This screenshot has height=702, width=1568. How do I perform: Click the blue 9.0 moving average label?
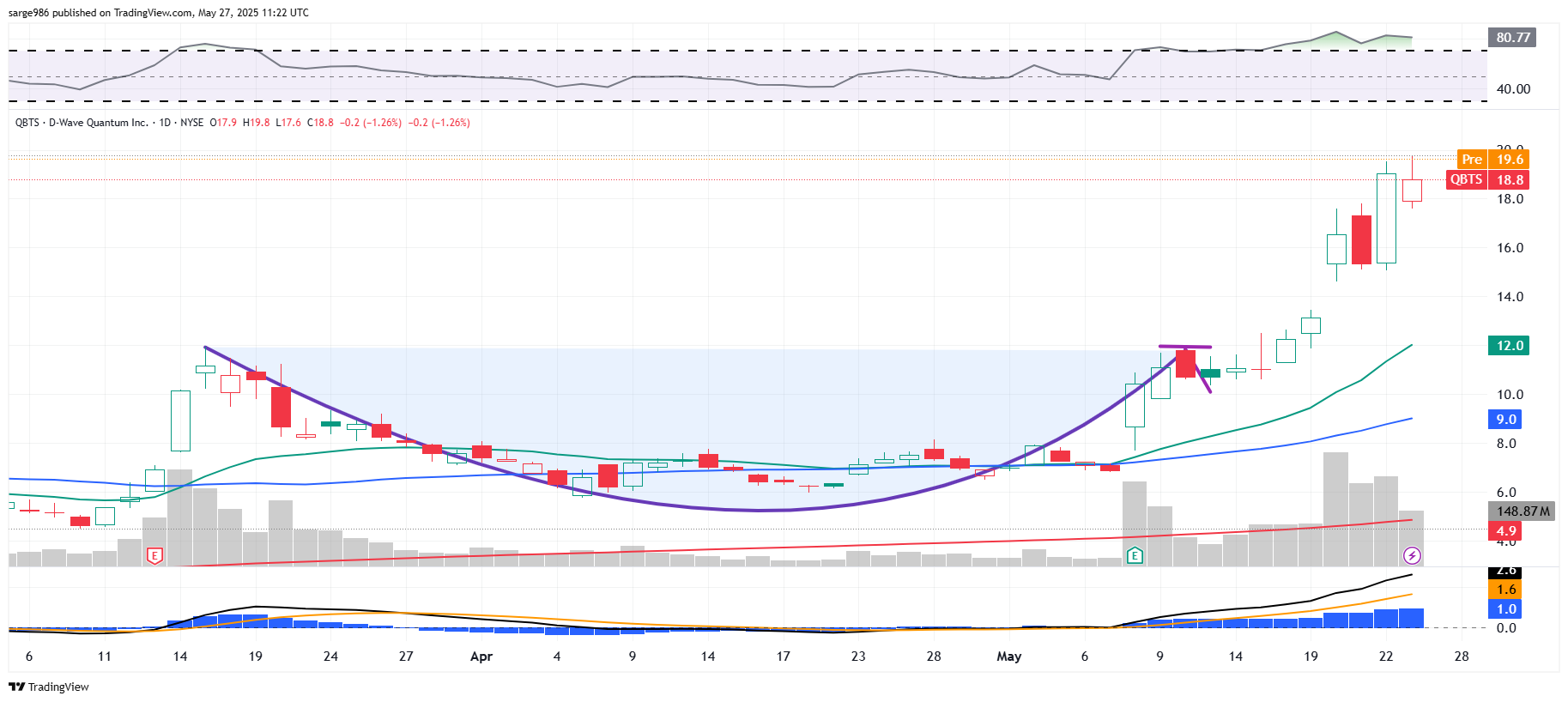coord(1506,420)
